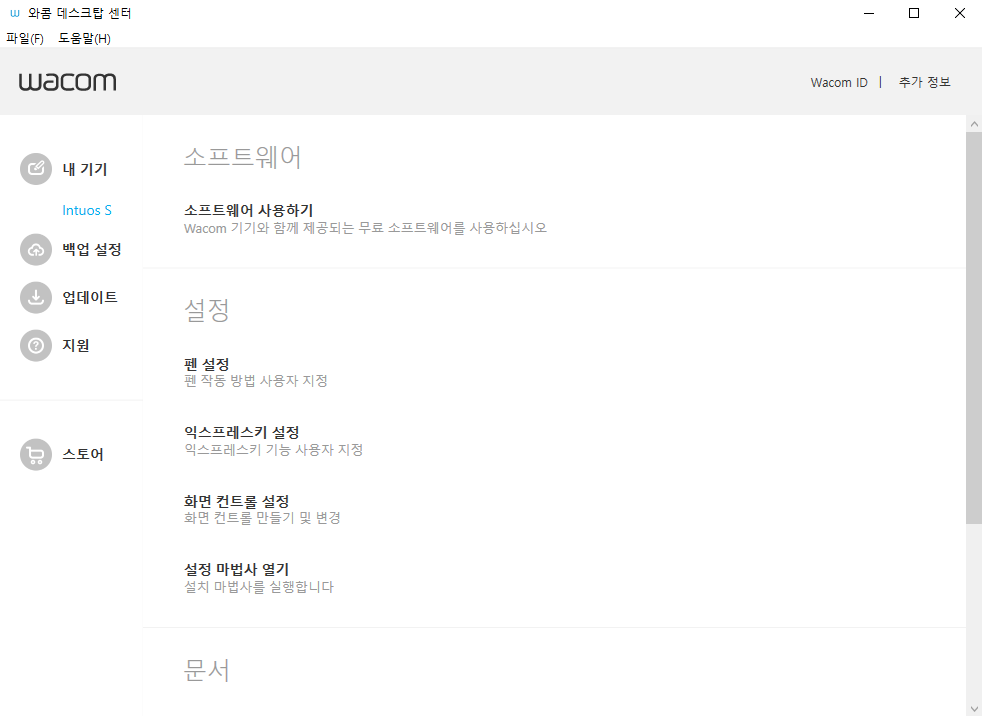The height and width of the screenshot is (716, 982).
Task: Open 펜 설정 settings
Action: 207,364
